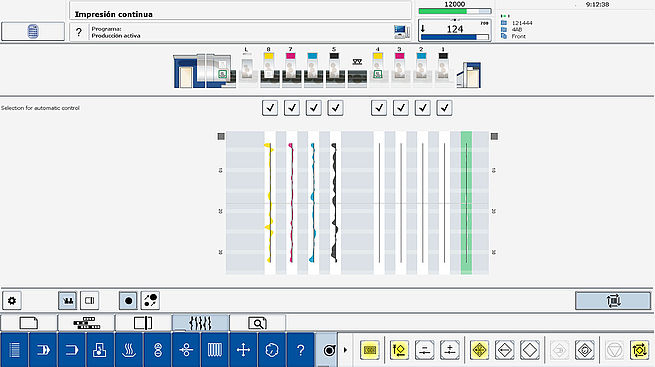Select the feeder icon in blue toolbar

(43, 350)
